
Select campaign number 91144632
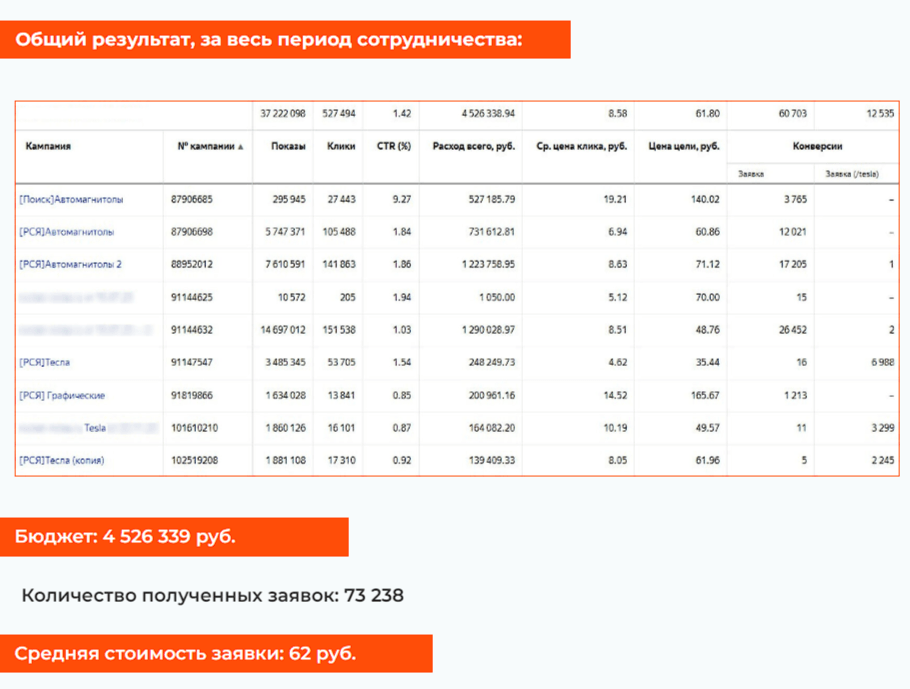(x=192, y=330)
